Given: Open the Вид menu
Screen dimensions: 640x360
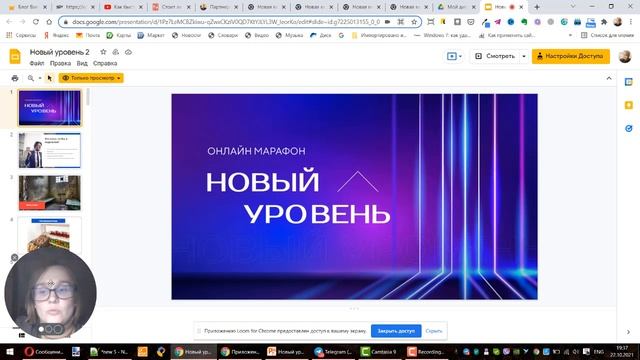Looking at the screenshot, I should (82, 63).
